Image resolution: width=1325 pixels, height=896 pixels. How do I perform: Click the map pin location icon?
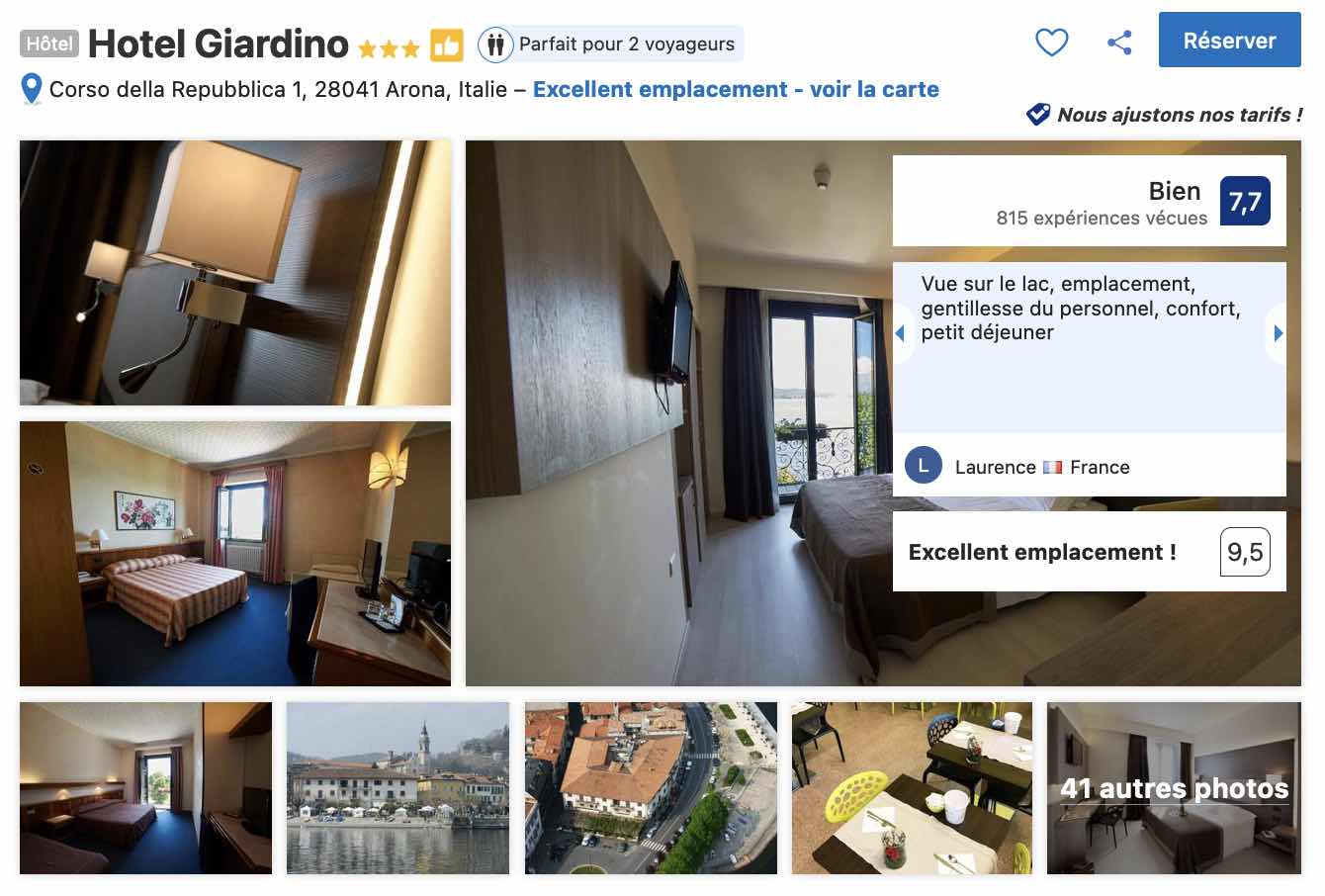coord(32,90)
